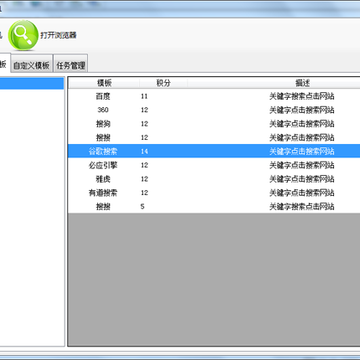Select the 360 template row
Screen dimensions: 360x360
click(x=214, y=110)
